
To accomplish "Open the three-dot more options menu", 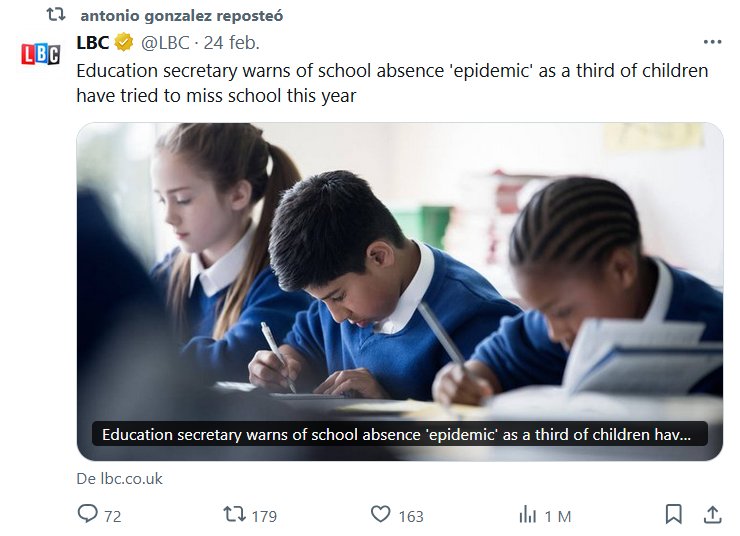I will 712,42.
